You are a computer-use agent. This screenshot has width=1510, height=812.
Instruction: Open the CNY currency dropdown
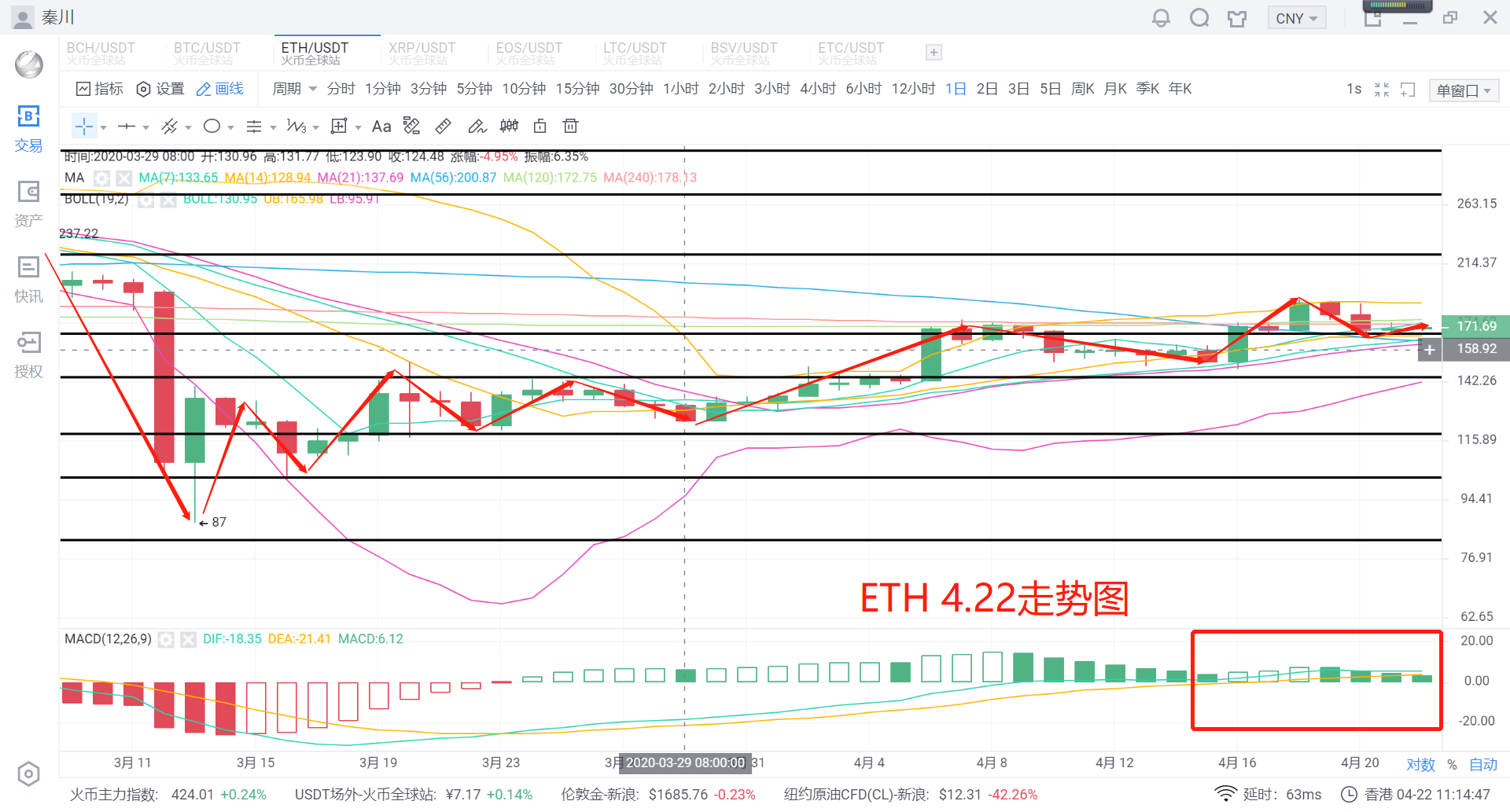point(1296,18)
